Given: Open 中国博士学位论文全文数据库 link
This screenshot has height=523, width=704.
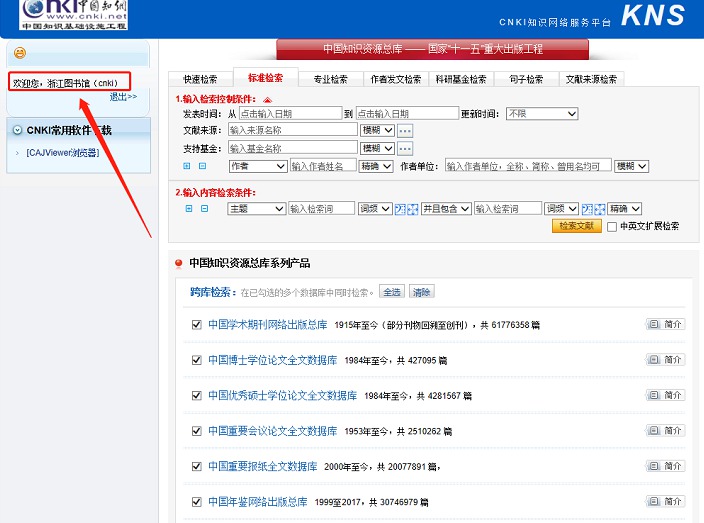Looking at the screenshot, I should (x=273, y=360).
